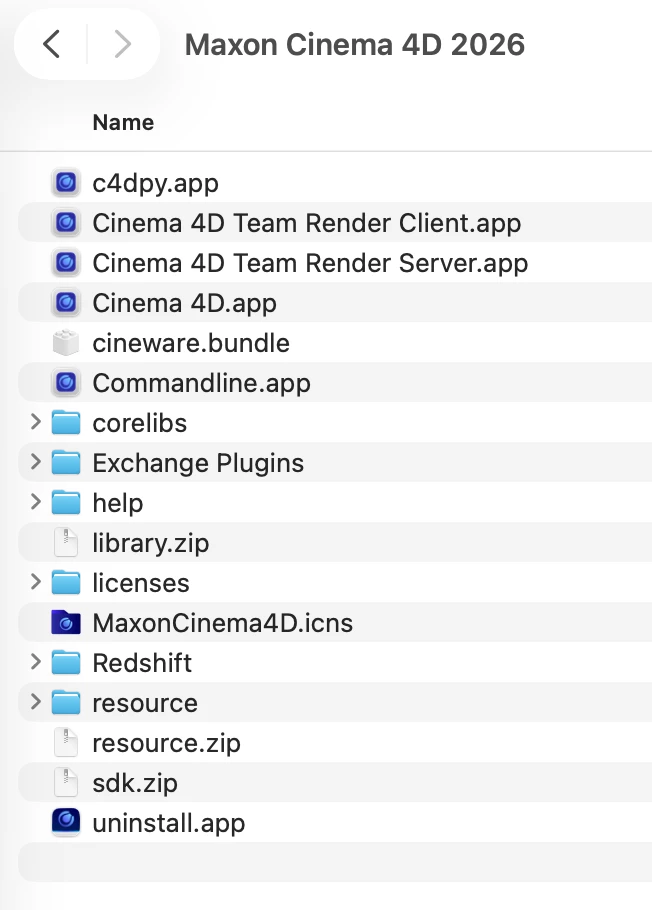
Task: Expand the help folder chevron
Action: coord(35,502)
